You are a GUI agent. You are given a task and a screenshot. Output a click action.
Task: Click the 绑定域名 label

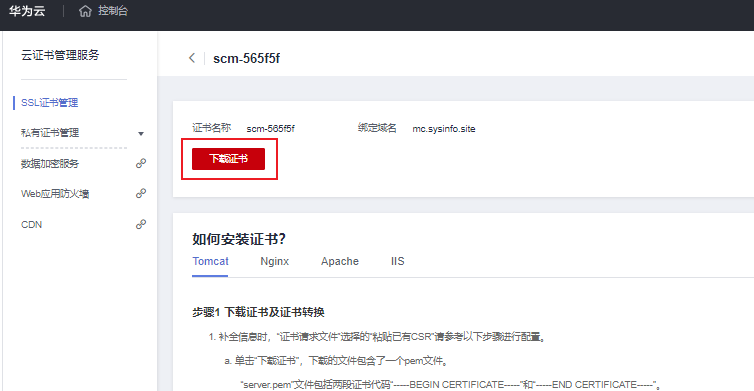[x=377, y=128]
